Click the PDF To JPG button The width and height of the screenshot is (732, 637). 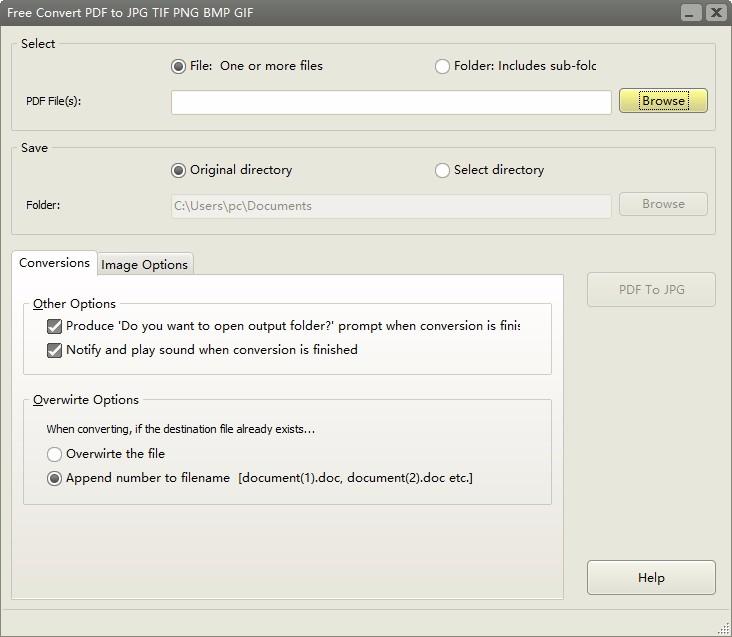[x=651, y=290]
